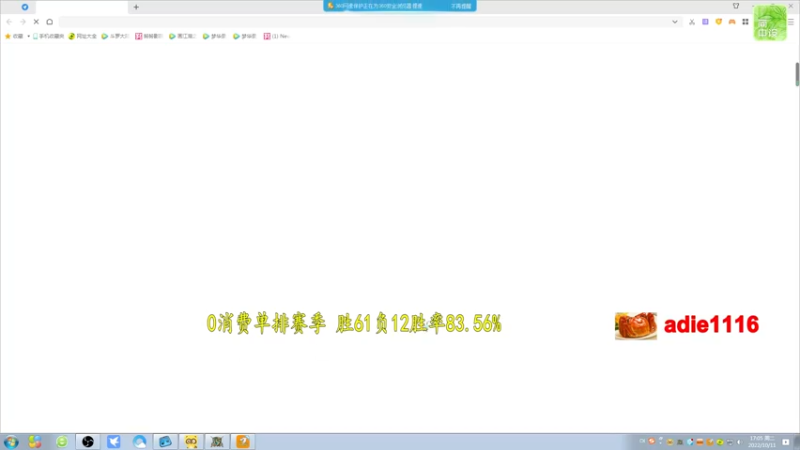800x450 pixels.
Task: Go back to the previous page
Action: coord(9,22)
